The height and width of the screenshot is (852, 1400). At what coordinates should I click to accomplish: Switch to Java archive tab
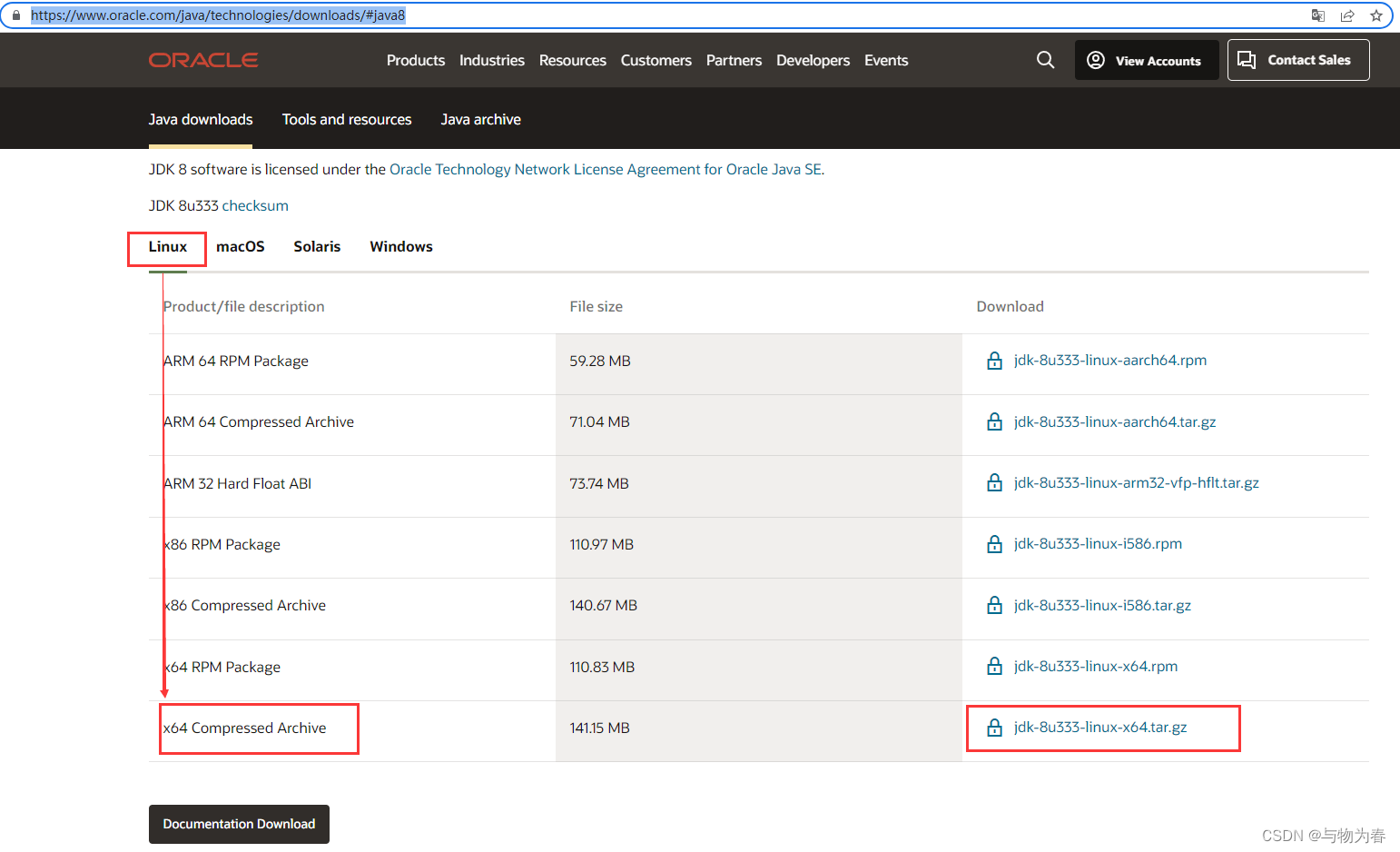[x=481, y=119]
